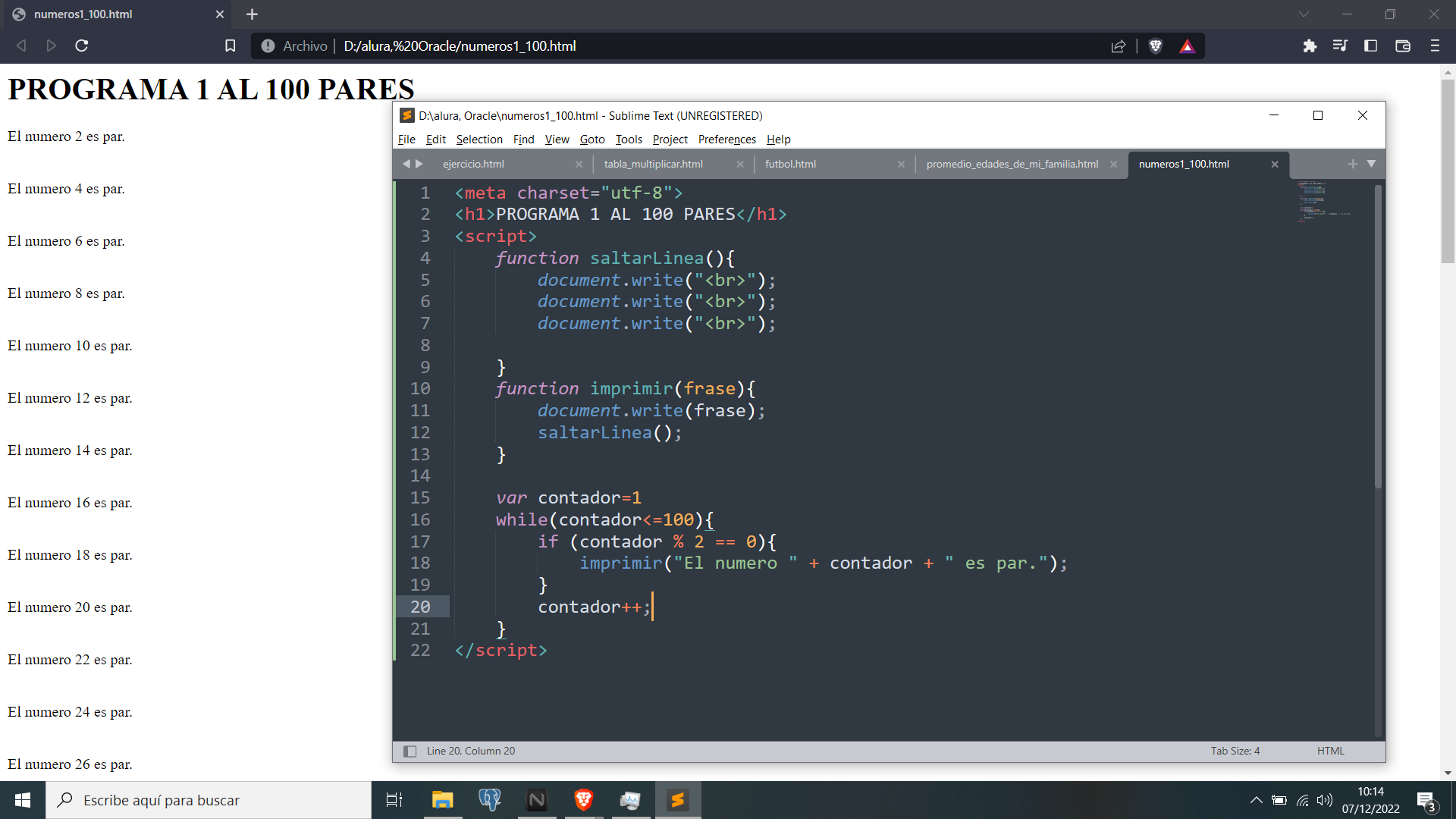Close the numeros1_100.html browser tab

[x=220, y=14]
